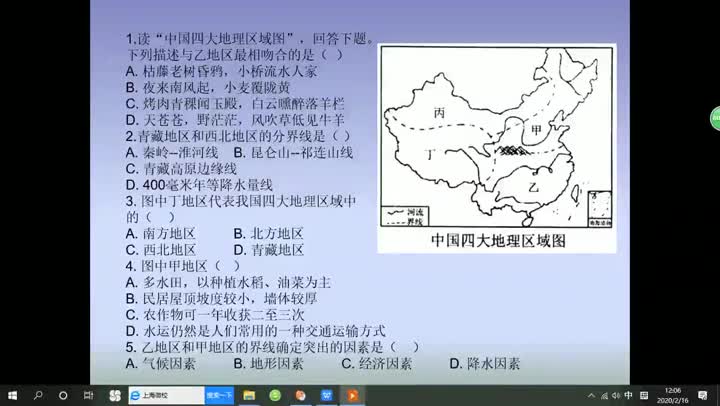
Task: Select option D 水运仍然是人们常用
Action: pos(255,331)
